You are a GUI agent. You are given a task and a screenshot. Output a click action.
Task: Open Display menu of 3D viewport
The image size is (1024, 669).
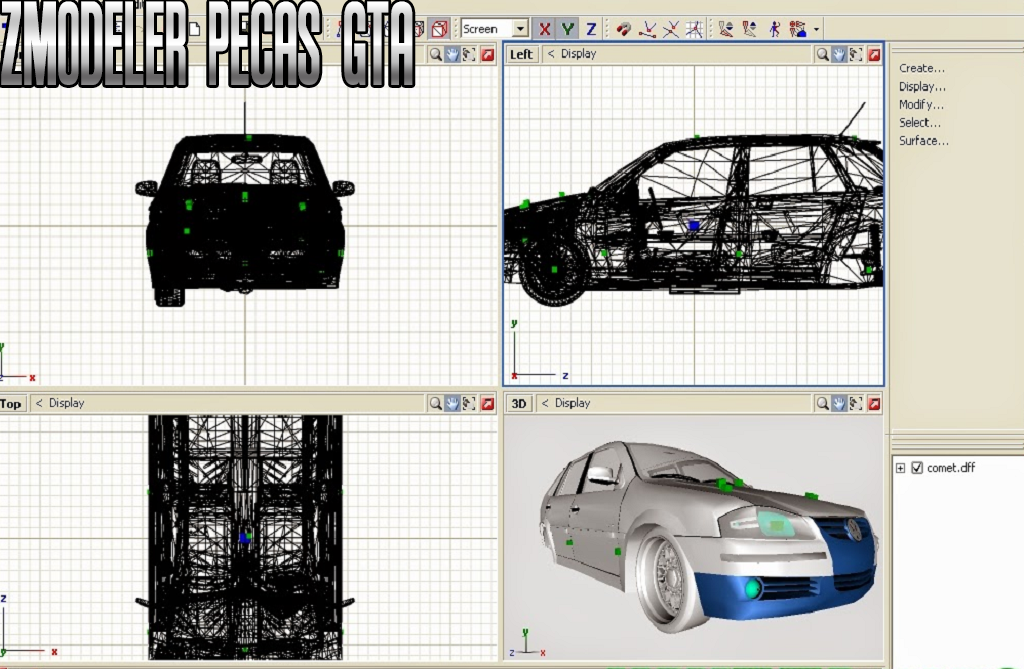(x=573, y=403)
